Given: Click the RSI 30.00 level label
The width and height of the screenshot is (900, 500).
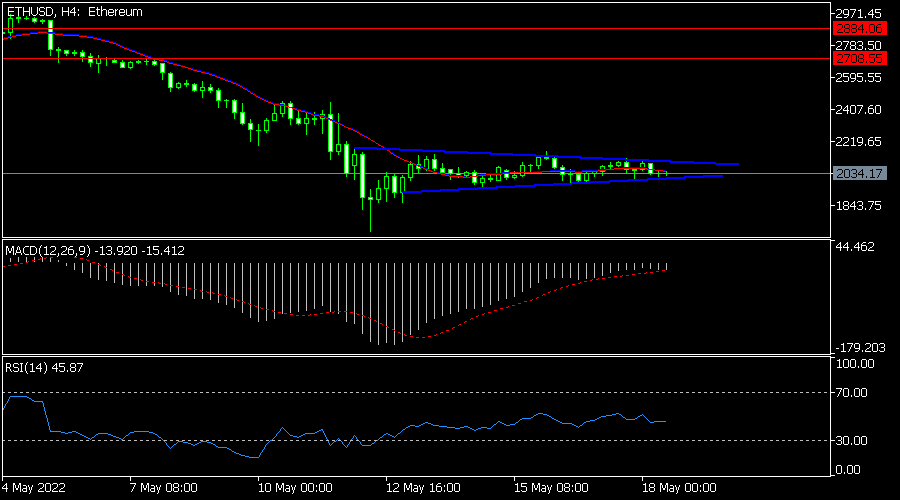Looking at the screenshot, I should (852, 441).
